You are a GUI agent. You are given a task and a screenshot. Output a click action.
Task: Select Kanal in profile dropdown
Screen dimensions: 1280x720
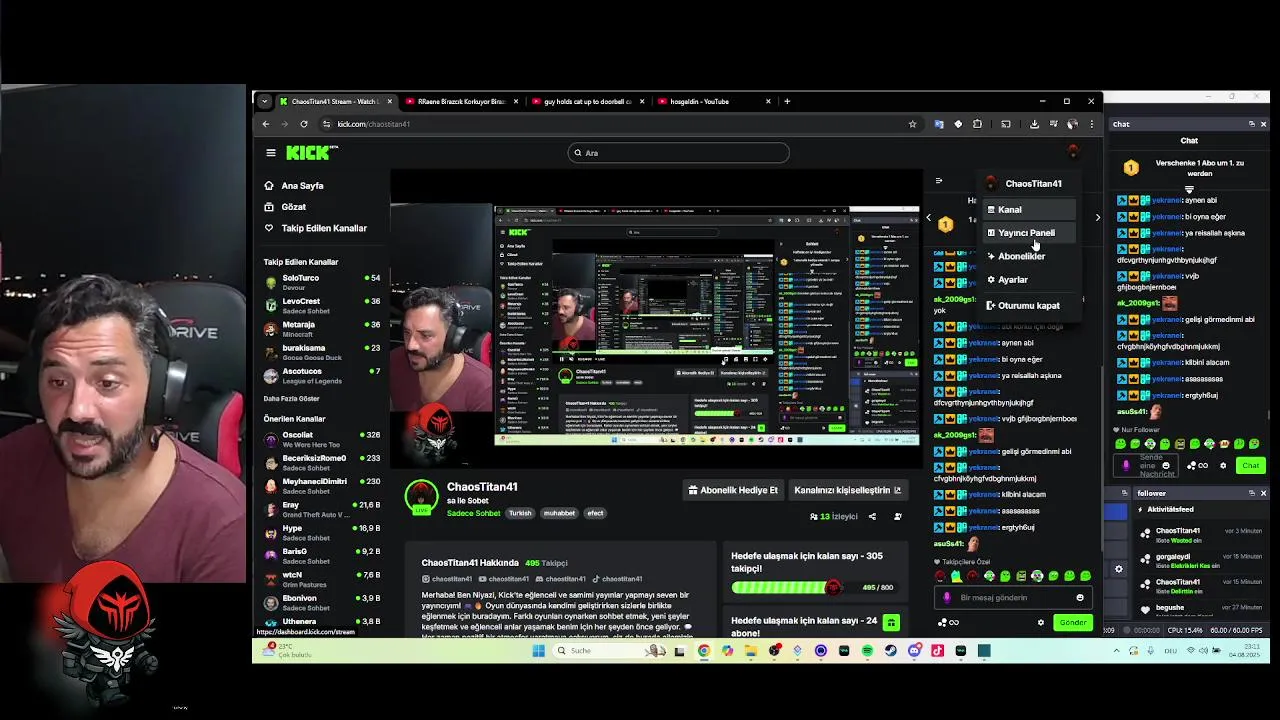[1029, 210]
